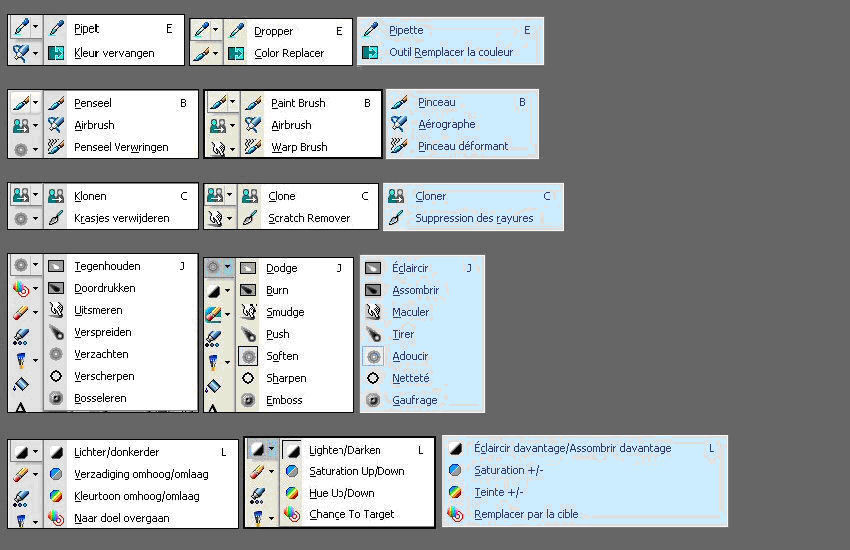Click the paintbrush icon beside 'Penseel'
This screenshot has height=550, width=850.
(56, 103)
